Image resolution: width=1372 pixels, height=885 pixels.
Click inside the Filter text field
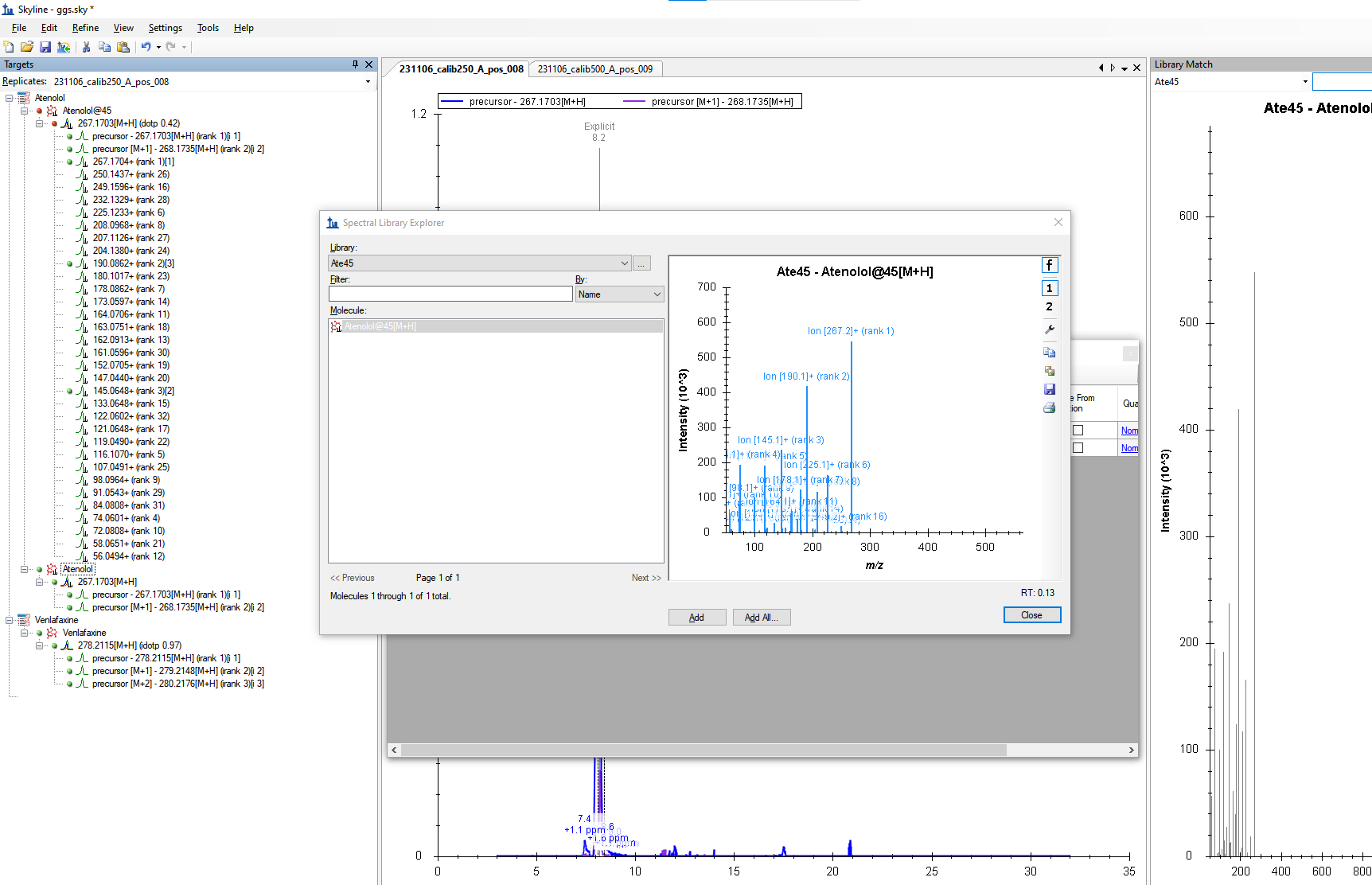450,294
